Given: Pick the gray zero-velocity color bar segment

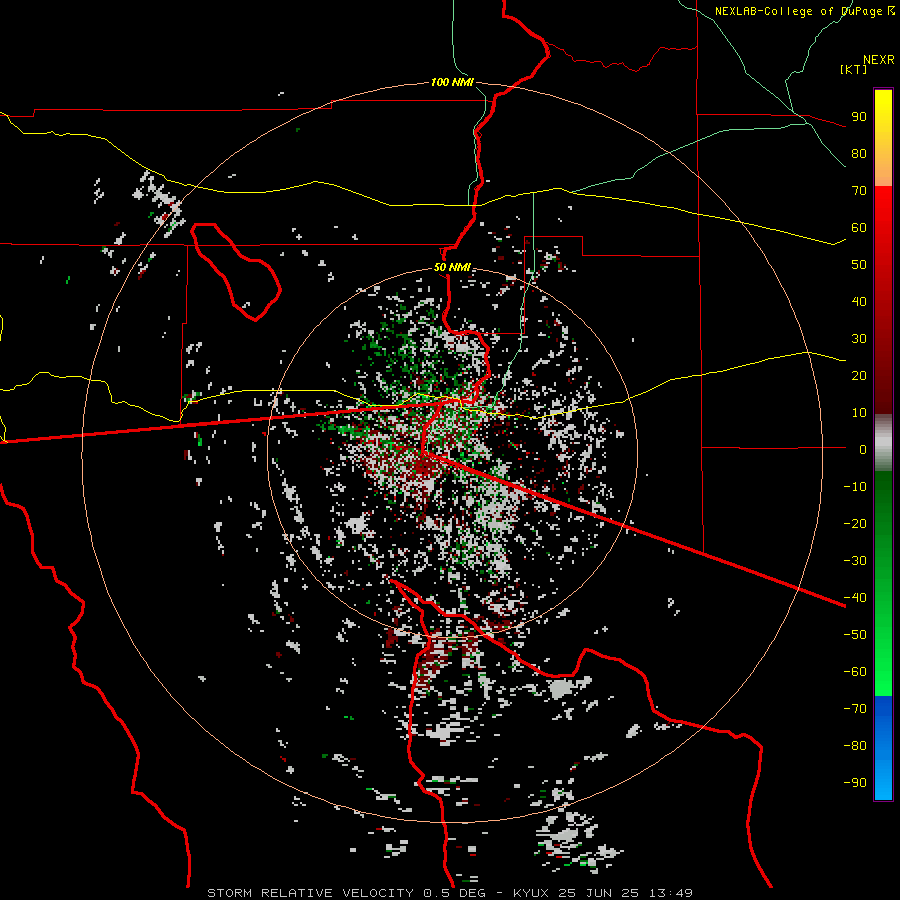Looking at the screenshot, I should pos(883,443).
